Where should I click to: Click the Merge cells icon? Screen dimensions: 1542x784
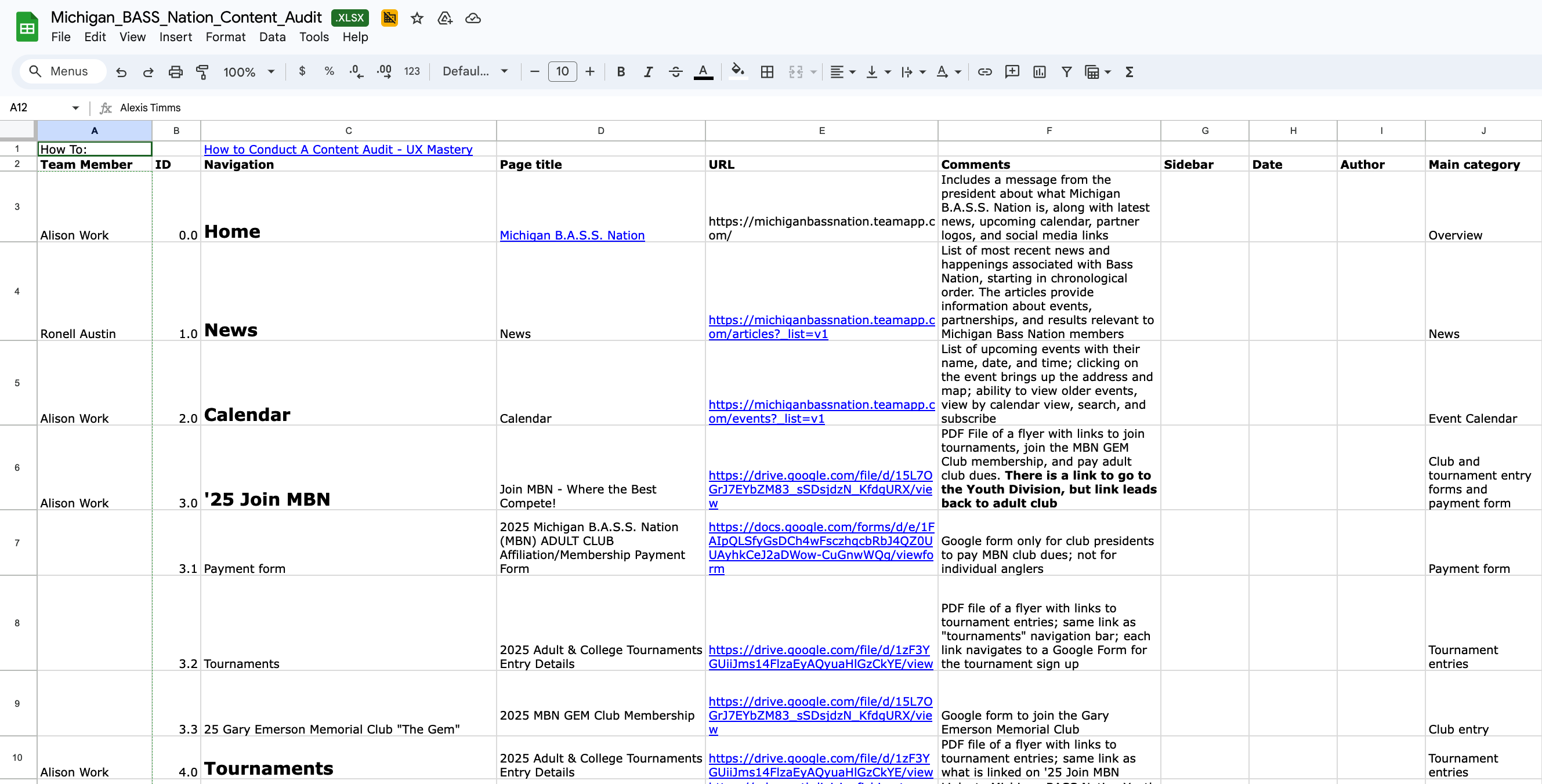pyautogui.click(x=795, y=72)
